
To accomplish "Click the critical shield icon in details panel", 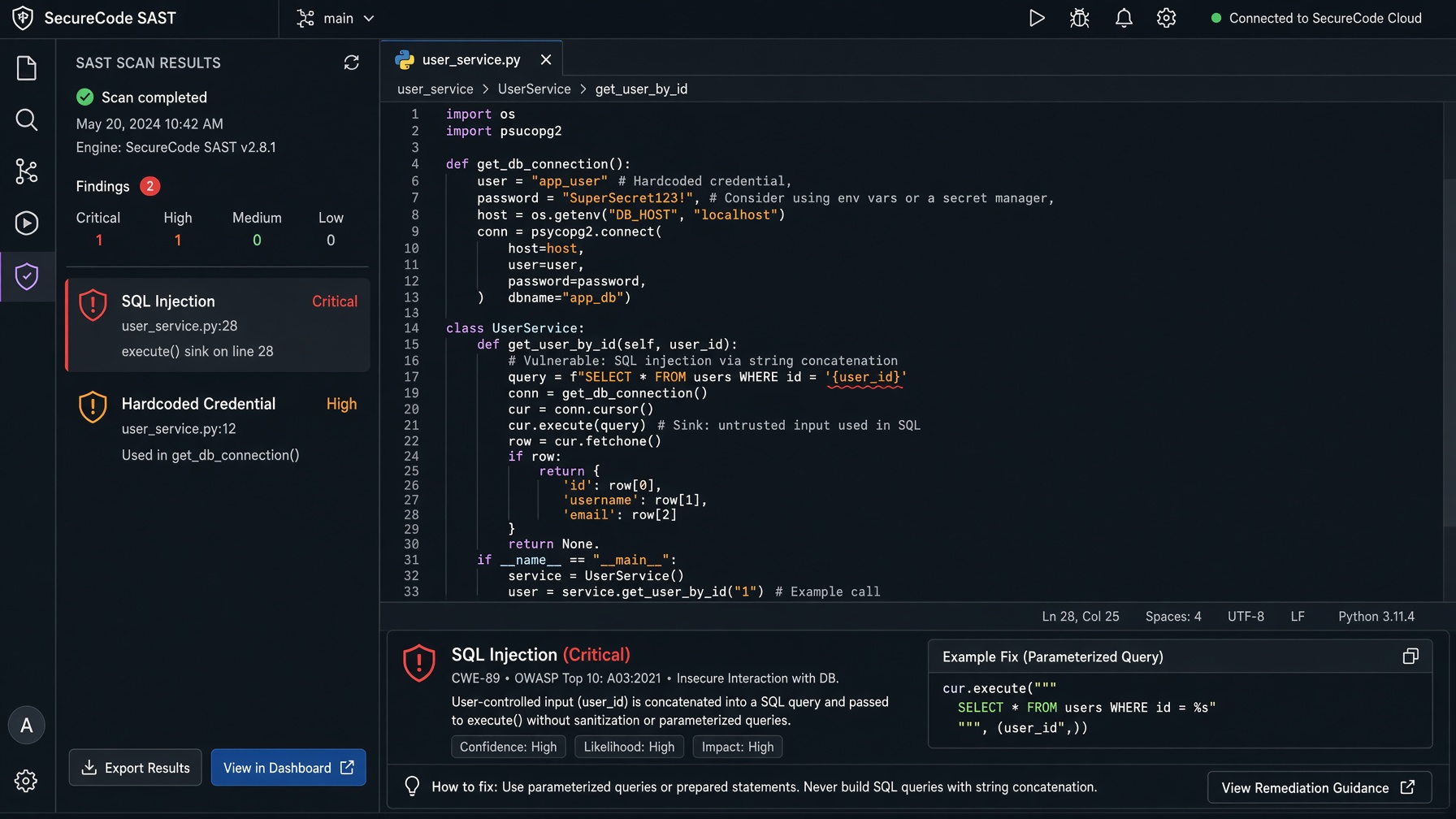I will click(419, 662).
